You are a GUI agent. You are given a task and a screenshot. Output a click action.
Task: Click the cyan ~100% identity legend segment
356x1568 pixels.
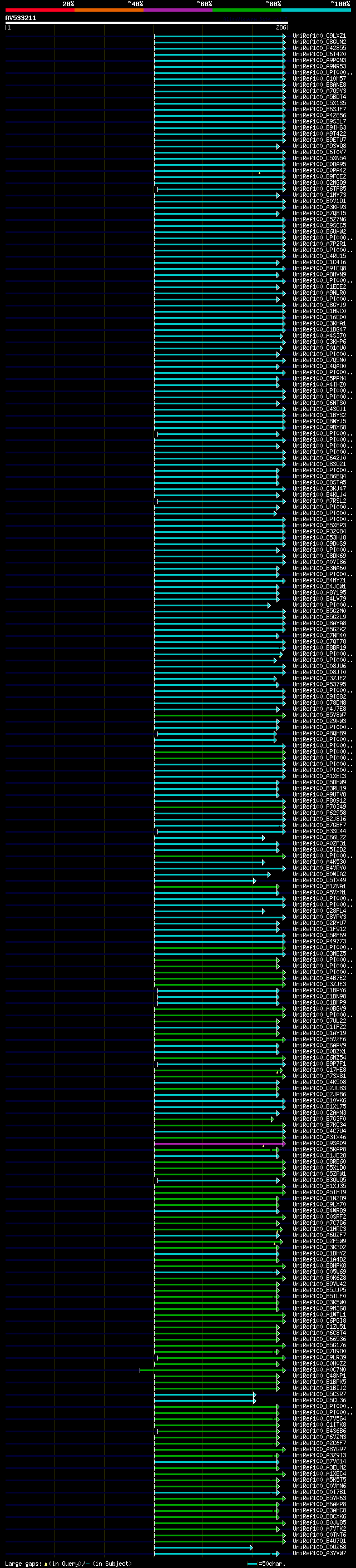click(317, 10)
